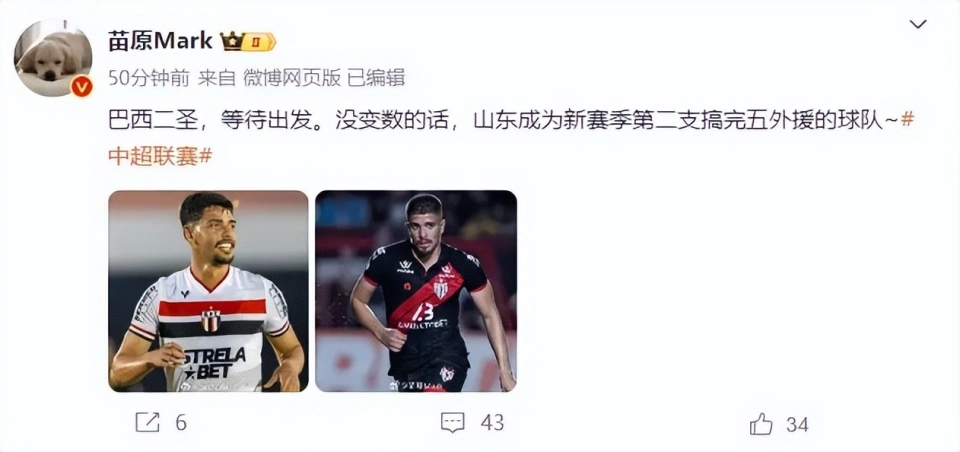960x452 pixels.
Task: Click the repost share icon
Action: tap(148, 423)
